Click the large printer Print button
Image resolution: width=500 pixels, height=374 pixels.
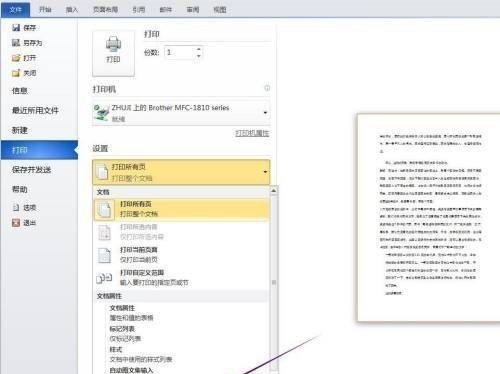coord(113,53)
